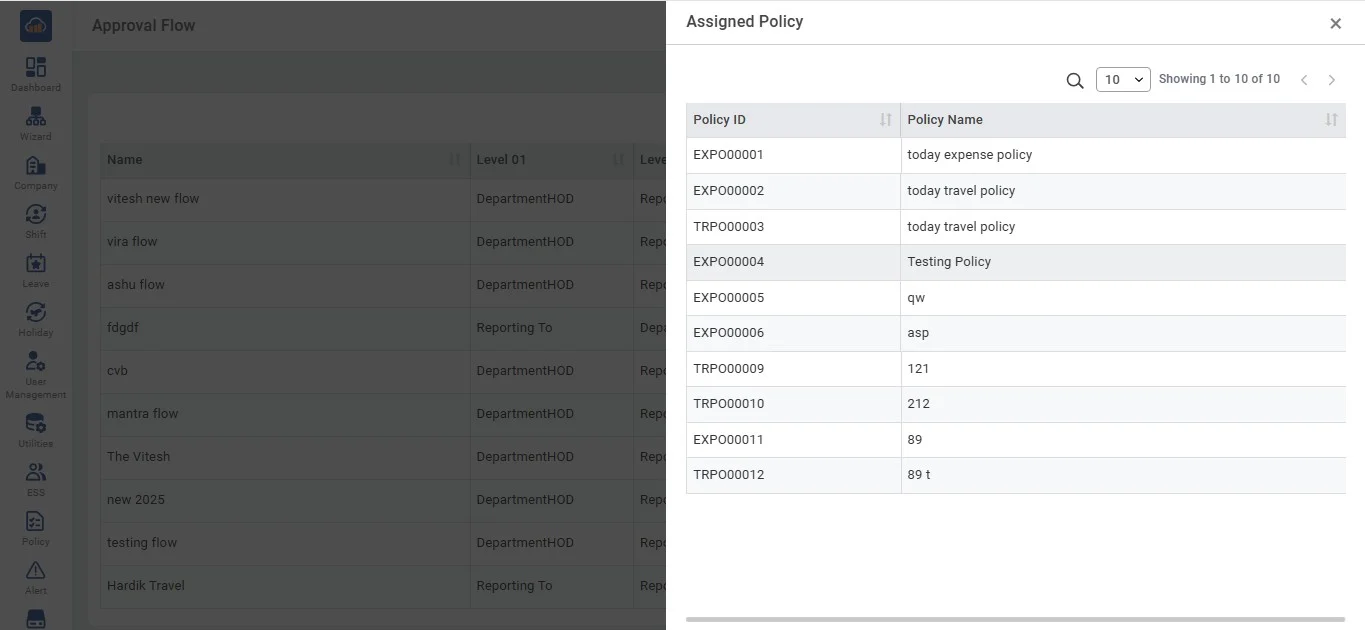This screenshot has height=630, width=1365.
Task: Go to previous page chevron
Action: [x=1304, y=80]
